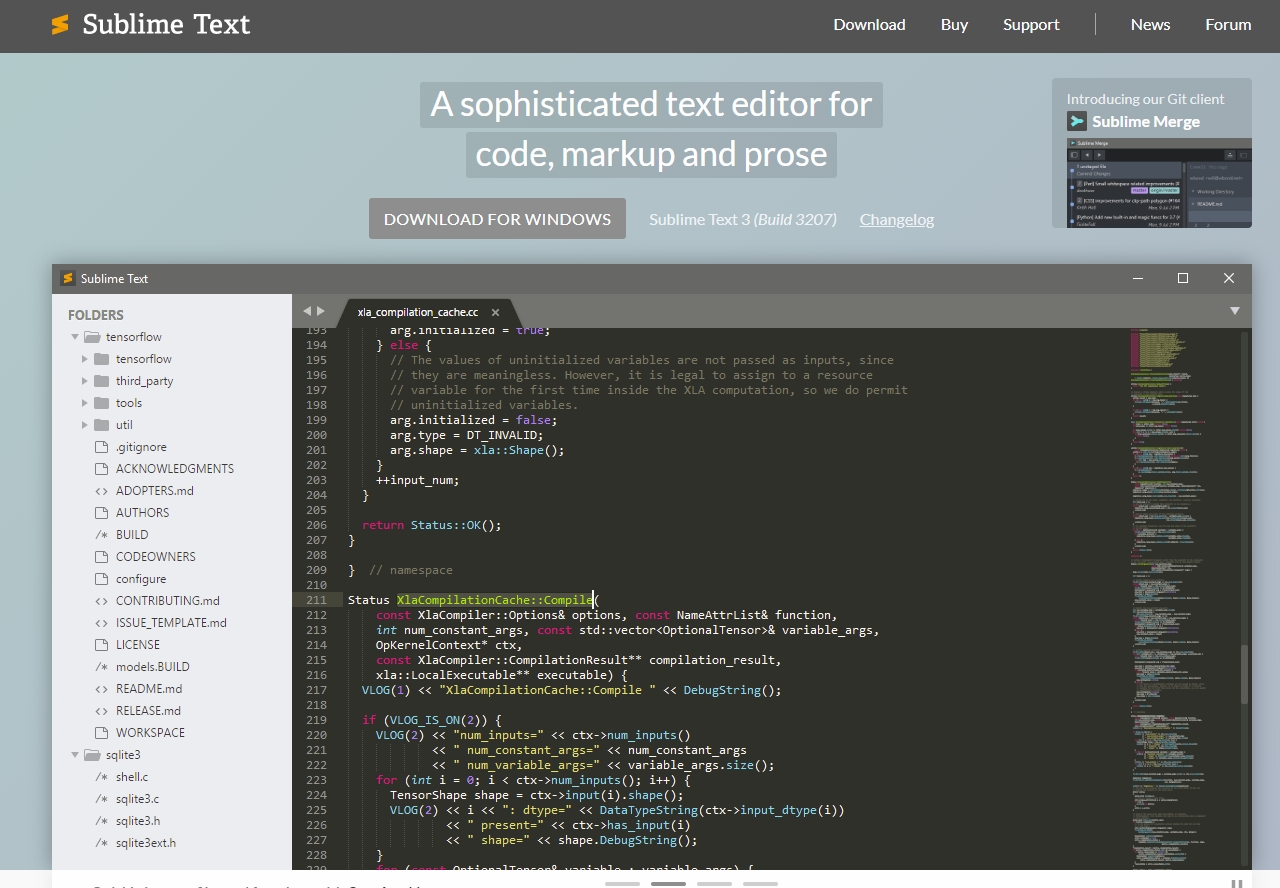Click the /* icon beside models.BUILD
The image size is (1280, 888).
click(x=100, y=666)
